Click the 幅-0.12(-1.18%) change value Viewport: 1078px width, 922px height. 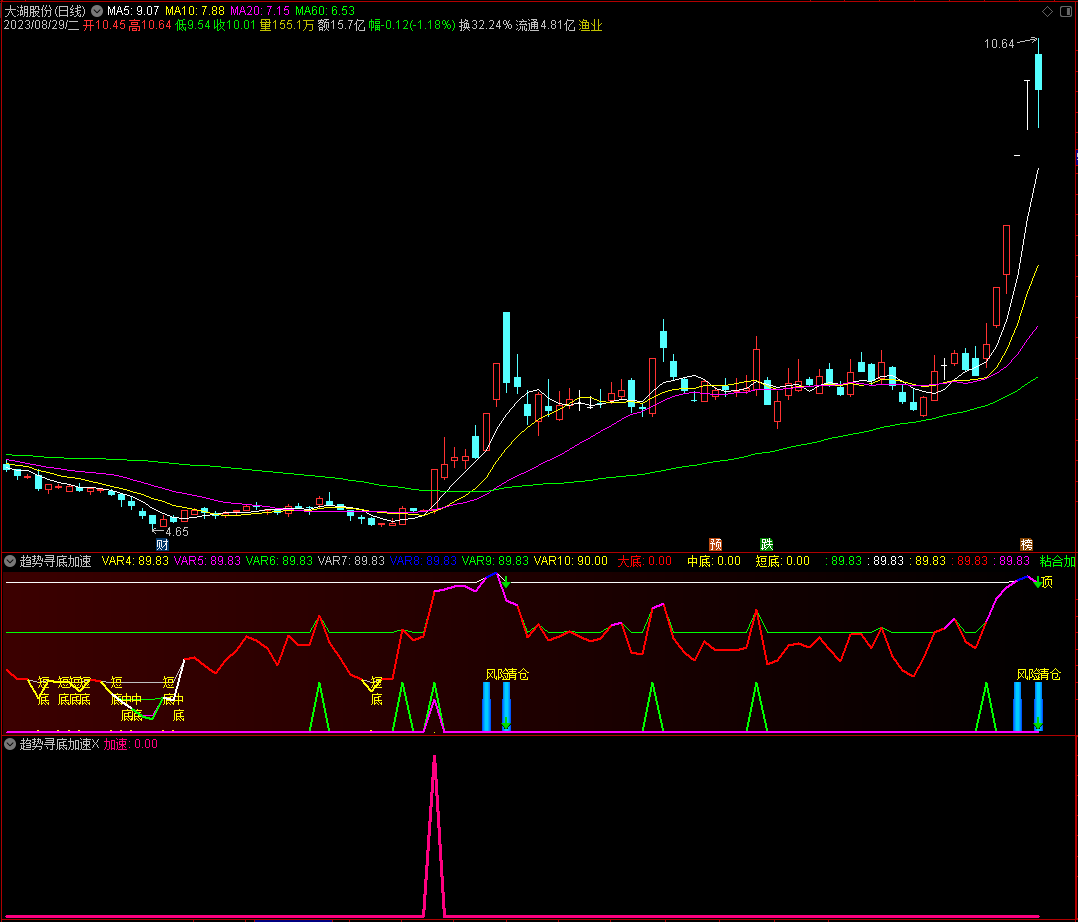coord(412,25)
